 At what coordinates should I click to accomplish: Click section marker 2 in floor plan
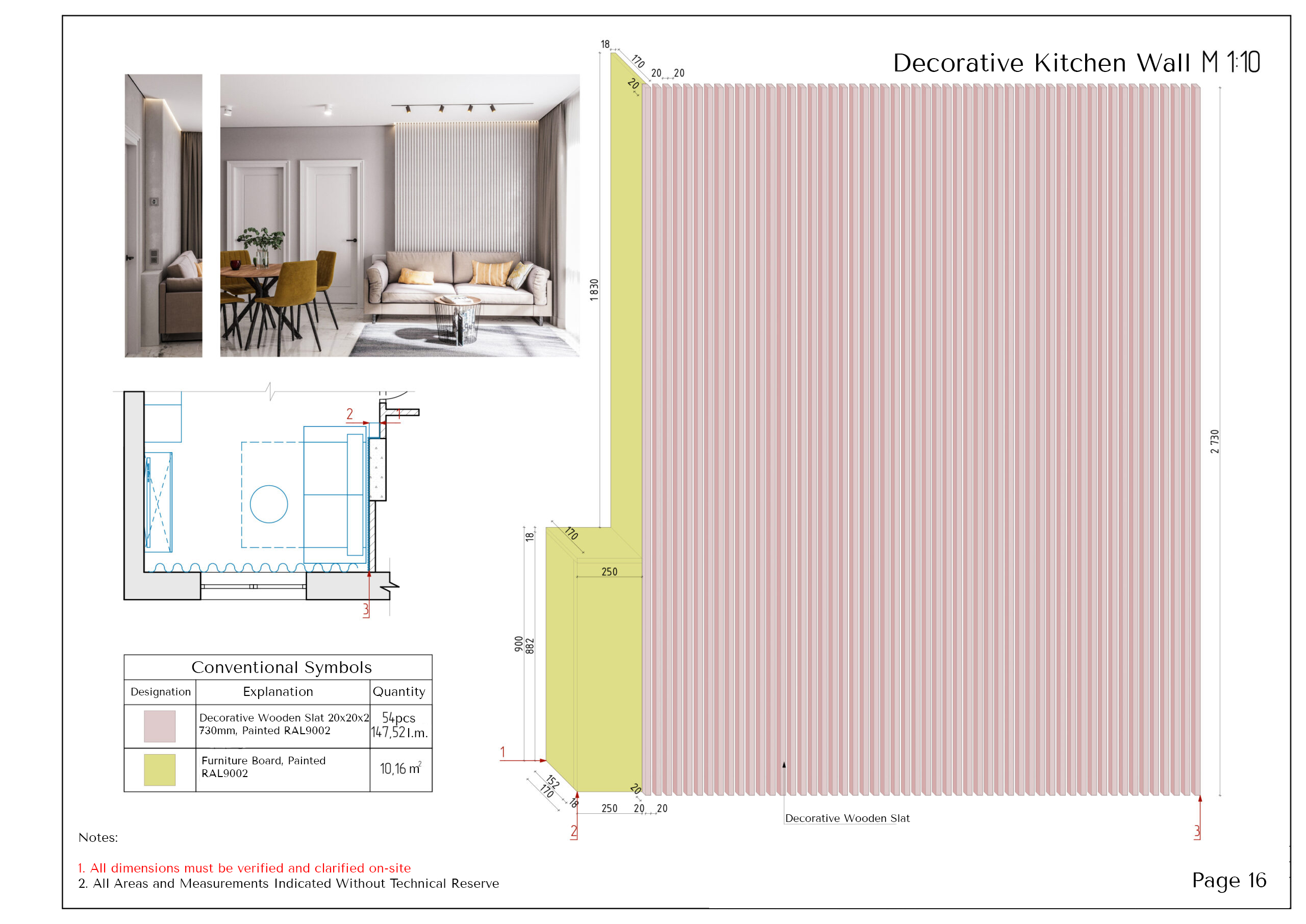pyautogui.click(x=350, y=415)
